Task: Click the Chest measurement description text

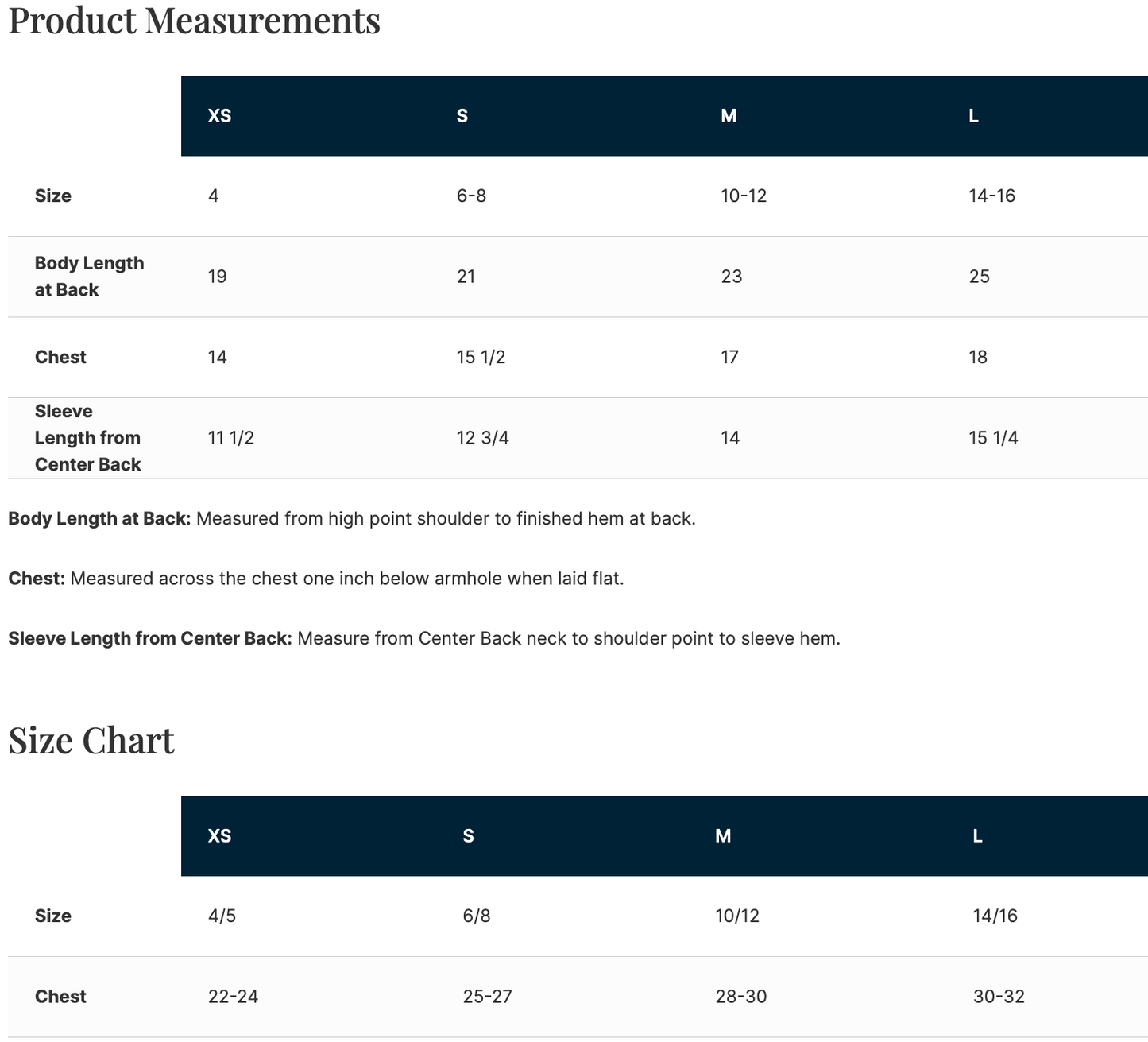Action: 316,579
